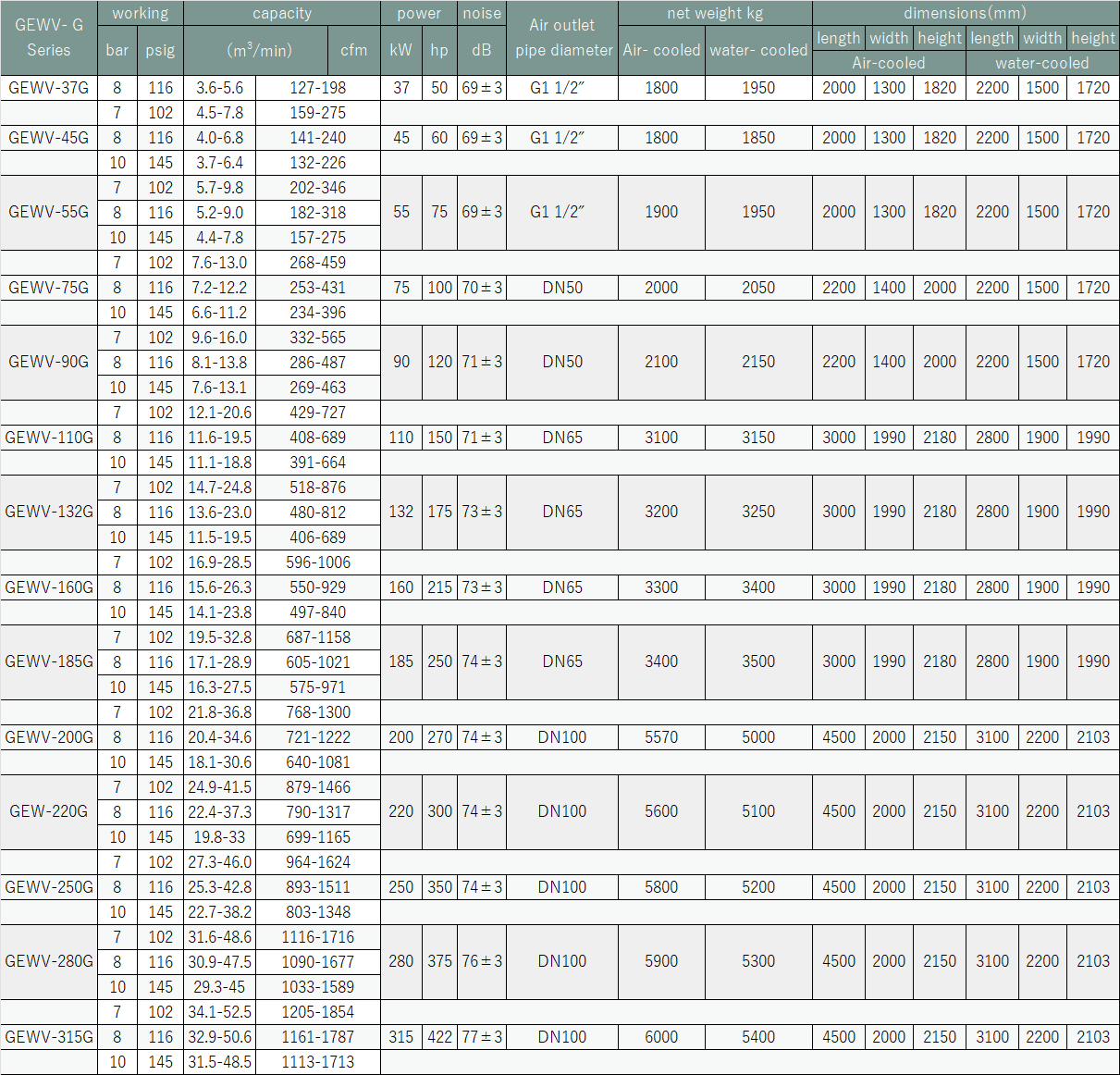Image resolution: width=1120 pixels, height=1075 pixels.
Task: Click the horsepower value '422'
Action: pos(440,1037)
